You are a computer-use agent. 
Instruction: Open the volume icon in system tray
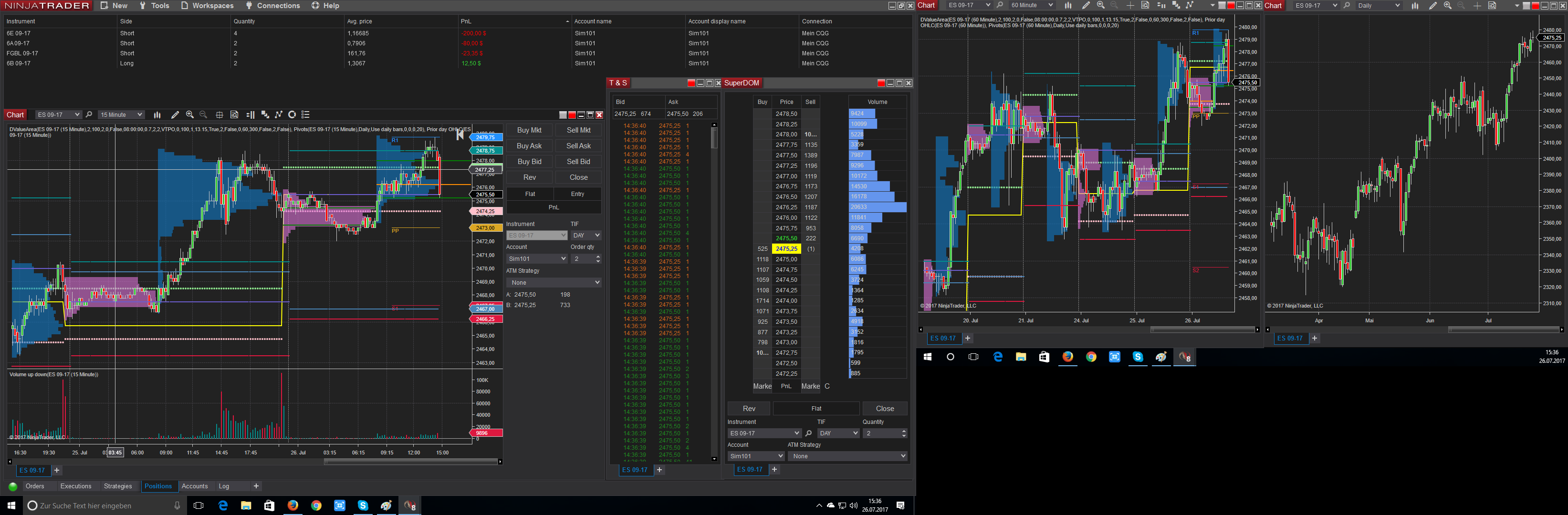pyautogui.click(x=853, y=505)
